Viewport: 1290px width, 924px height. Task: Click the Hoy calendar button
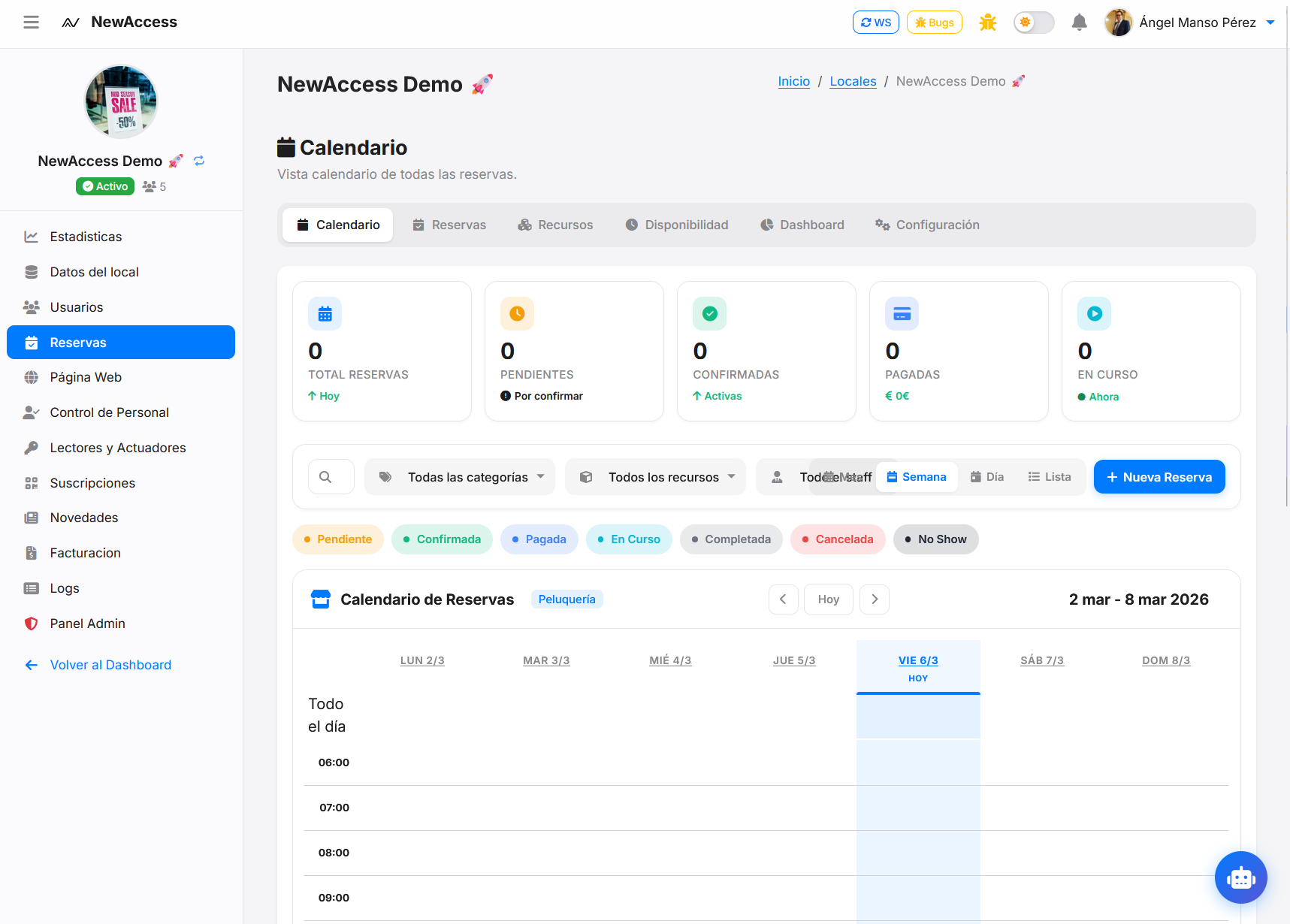(x=829, y=599)
